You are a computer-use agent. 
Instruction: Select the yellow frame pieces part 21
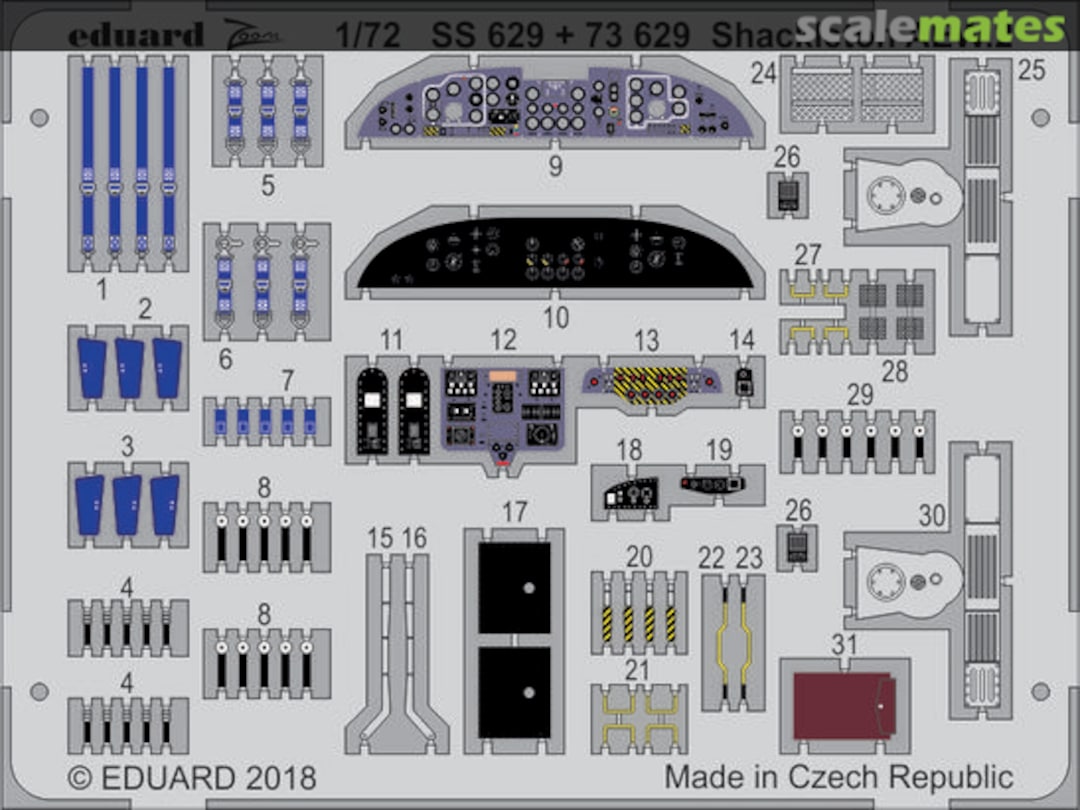639,718
